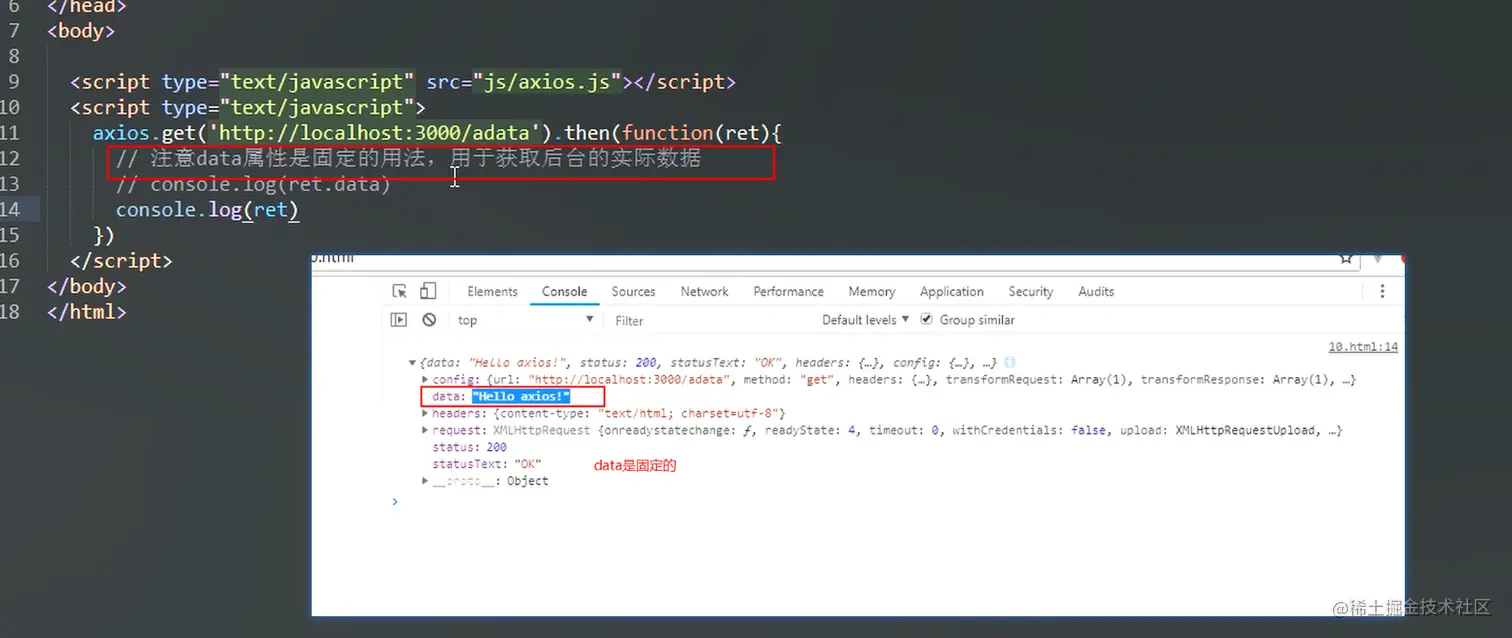1512x638 pixels.
Task: Select the Console tab
Action: (x=564, y=291)
